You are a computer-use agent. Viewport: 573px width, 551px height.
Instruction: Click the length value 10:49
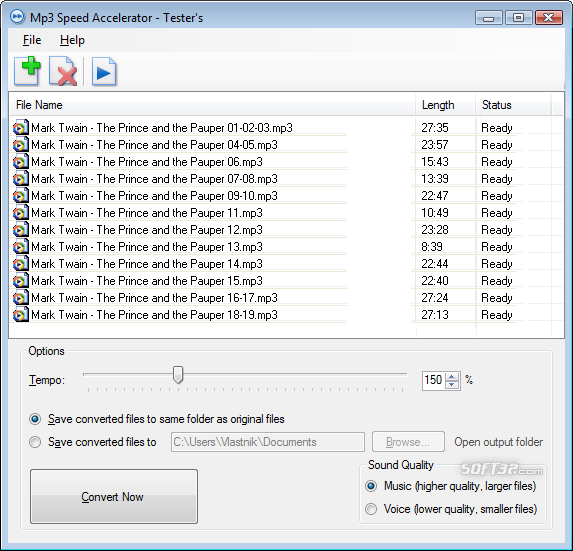coord(435,213)
